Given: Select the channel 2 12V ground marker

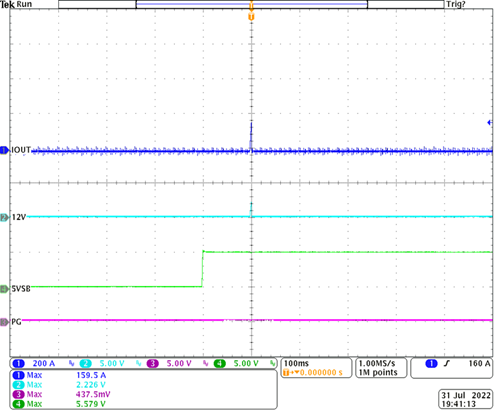Looking at the screenshot, I should coord(4,218).
